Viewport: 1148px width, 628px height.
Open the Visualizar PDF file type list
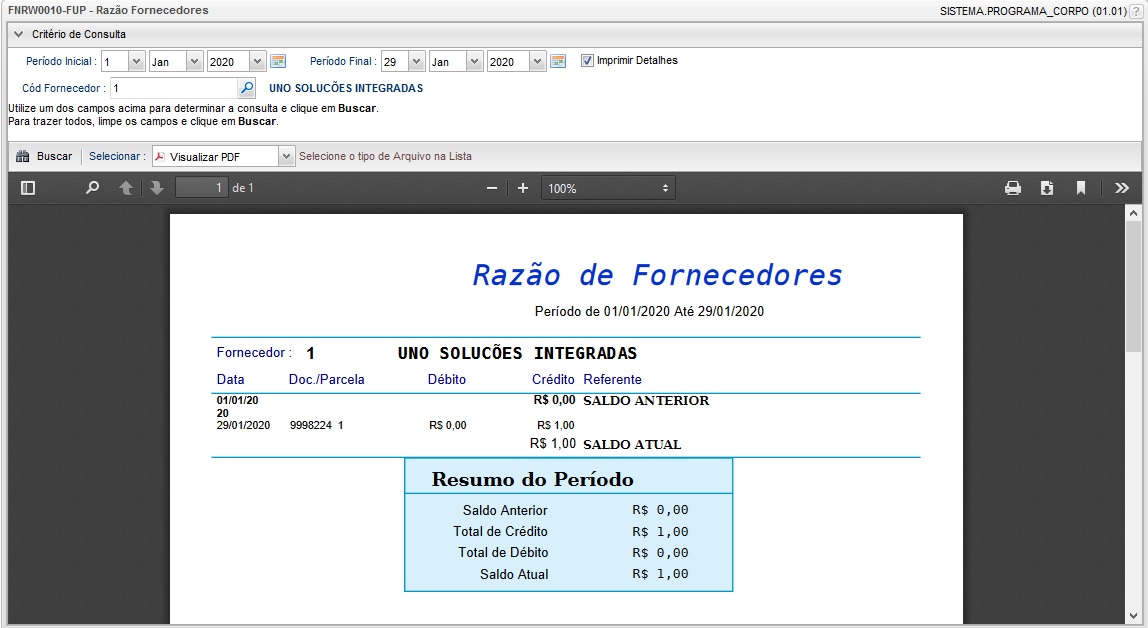pos(286,156)
